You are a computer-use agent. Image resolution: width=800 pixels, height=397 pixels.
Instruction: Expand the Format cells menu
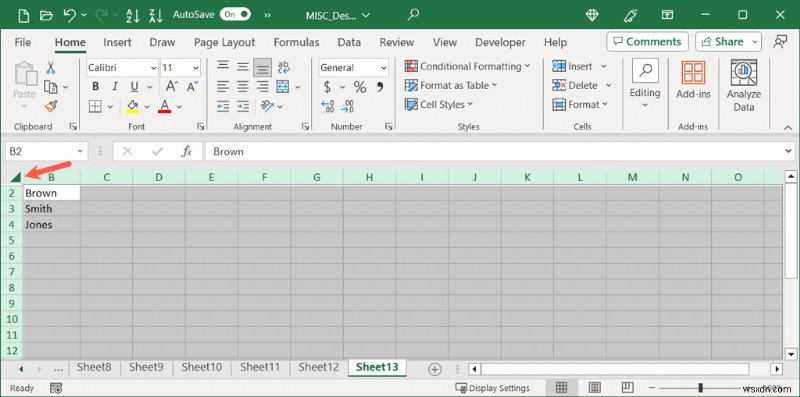click(x=580, y=104)
